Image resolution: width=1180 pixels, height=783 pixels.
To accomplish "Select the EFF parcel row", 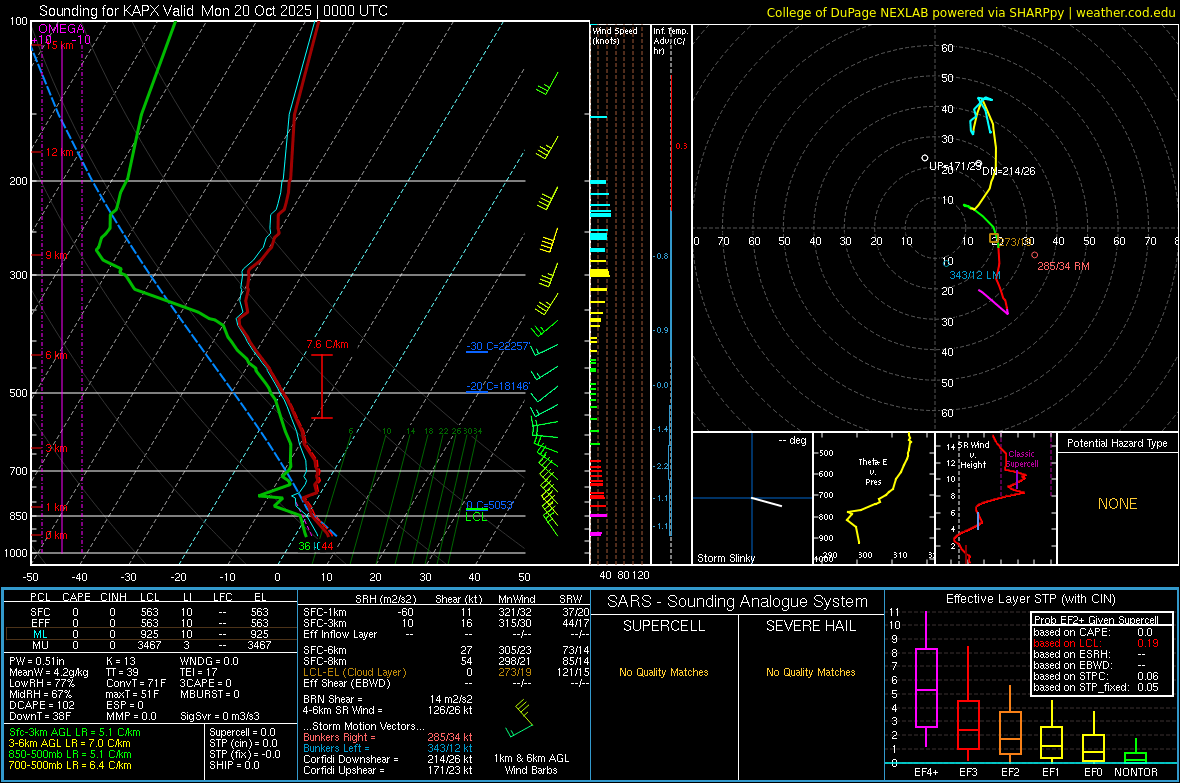I will point(149,623).
